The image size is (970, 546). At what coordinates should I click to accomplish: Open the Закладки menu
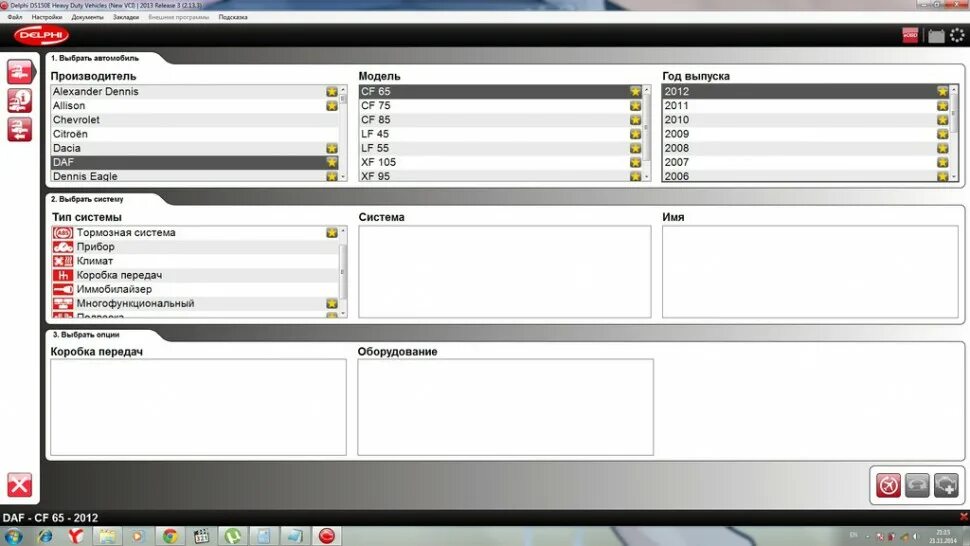[x=126, y=17]
